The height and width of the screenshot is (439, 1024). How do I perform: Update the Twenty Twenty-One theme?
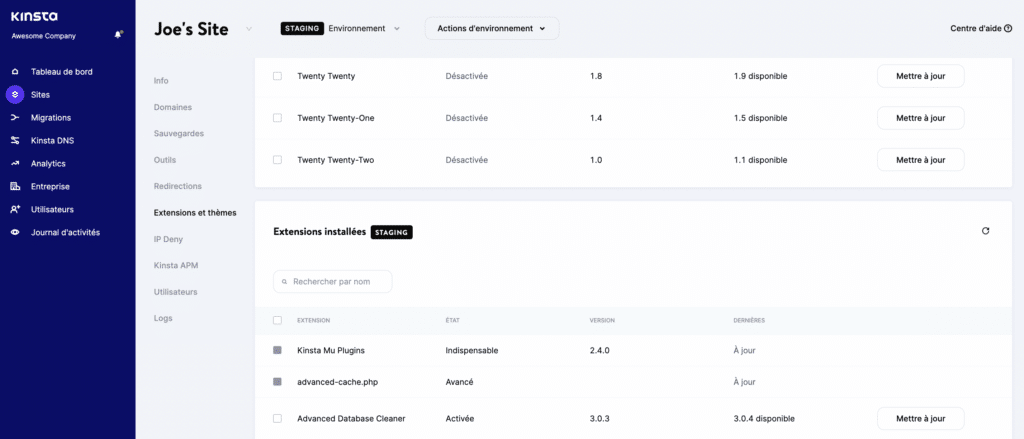coord(920,118)
